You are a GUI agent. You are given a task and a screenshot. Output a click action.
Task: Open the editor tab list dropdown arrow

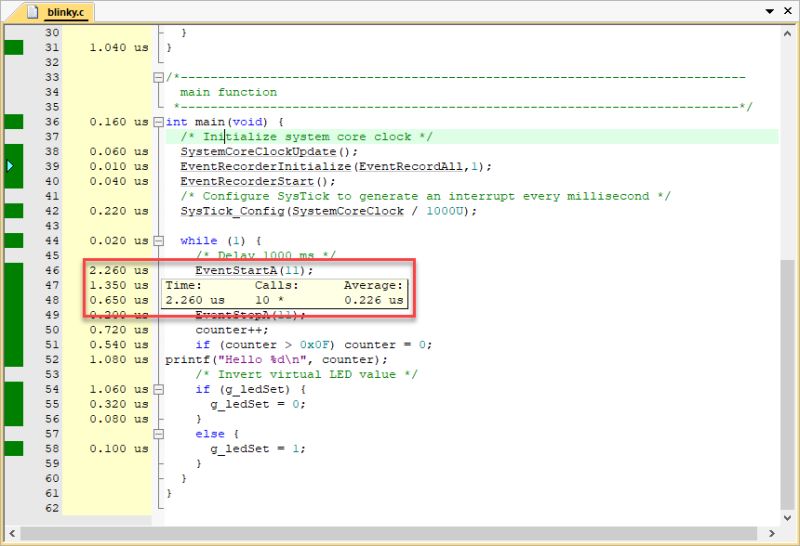(770, 11)
